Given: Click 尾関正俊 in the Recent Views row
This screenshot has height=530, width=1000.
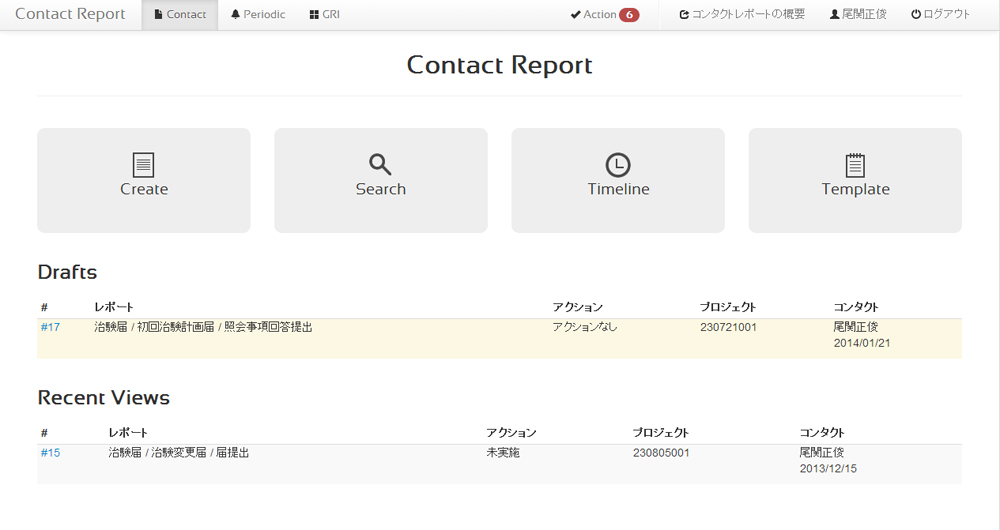Looking at the screenshot, I should coord(822,453).
